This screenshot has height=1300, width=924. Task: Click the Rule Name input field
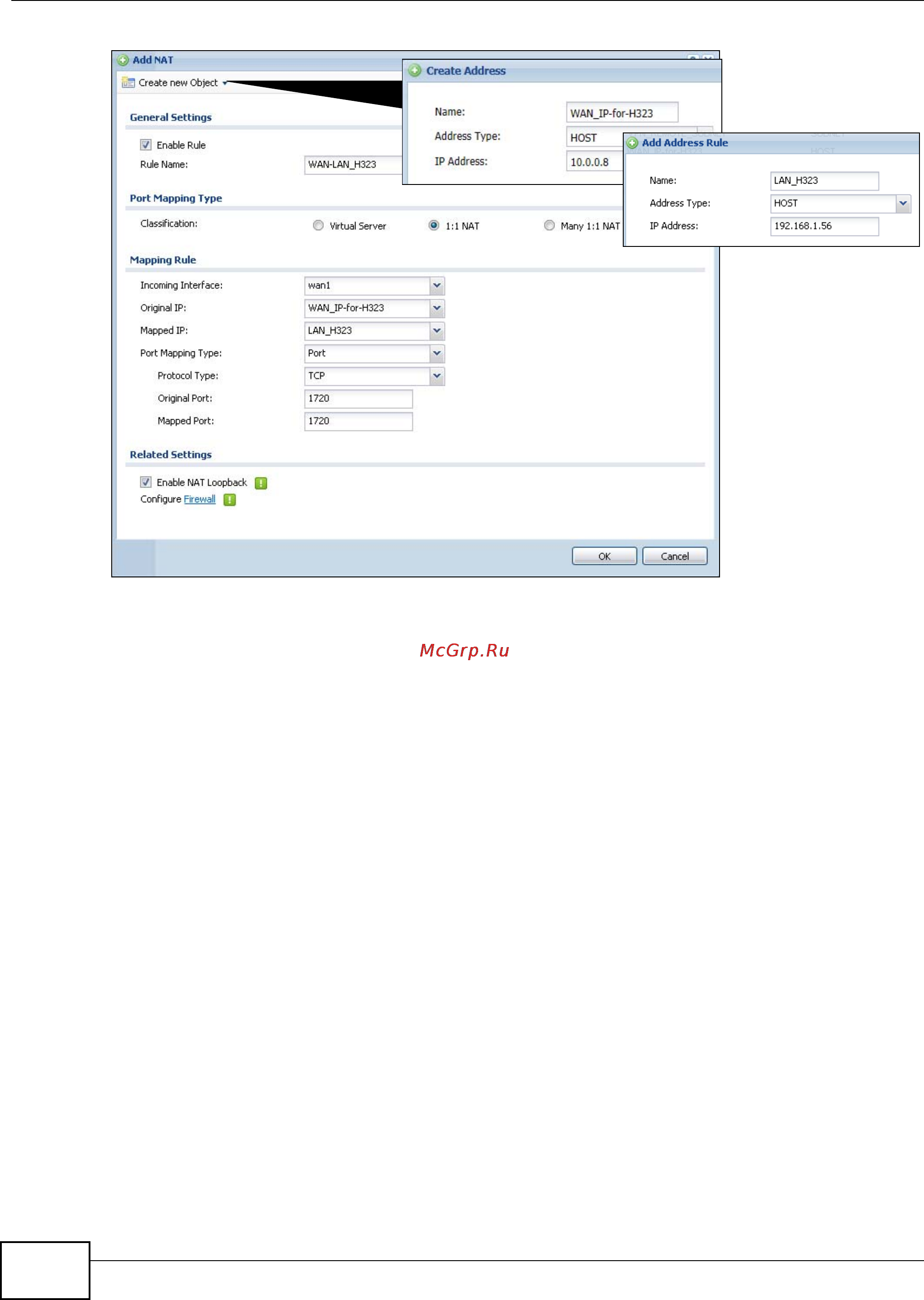(x=353, y=165)
